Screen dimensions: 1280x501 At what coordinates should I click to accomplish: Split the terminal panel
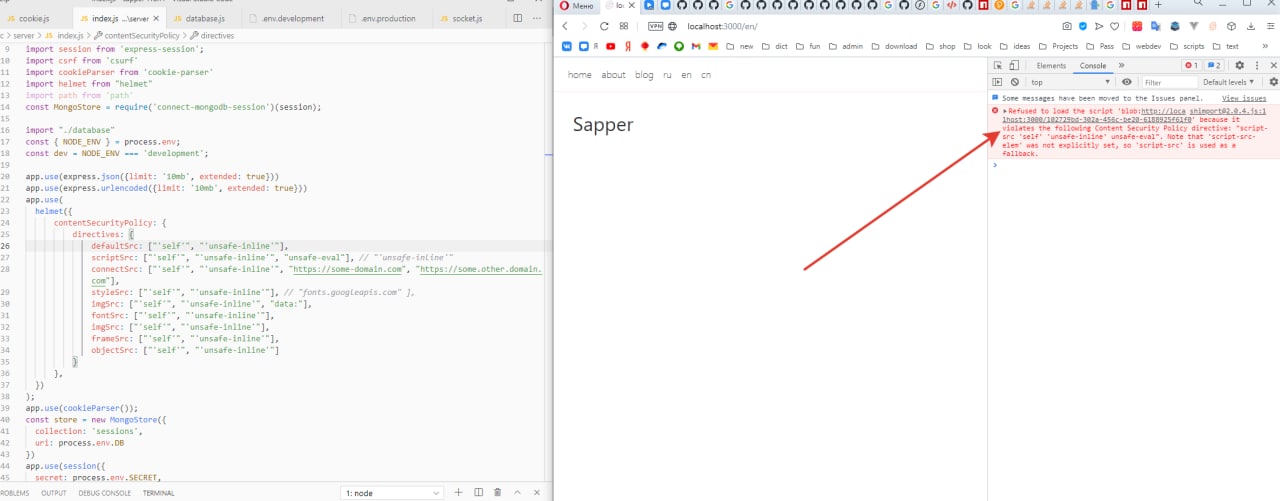pyautogui.click(x=478, y=492)
